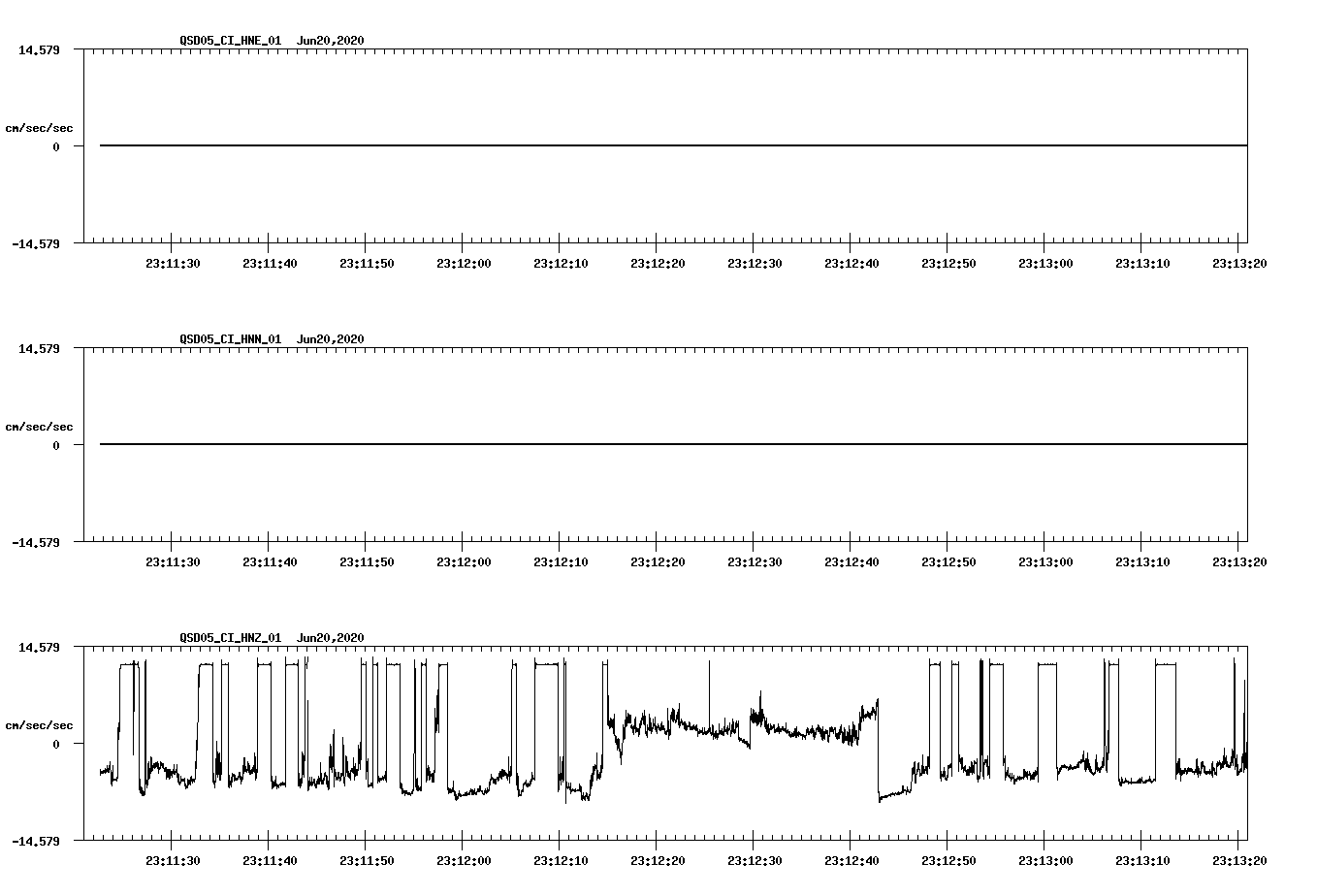Click the HNZ waveform drop near 23:12:43
Viewport: 1317px width, 896px height.
point(879,750)
